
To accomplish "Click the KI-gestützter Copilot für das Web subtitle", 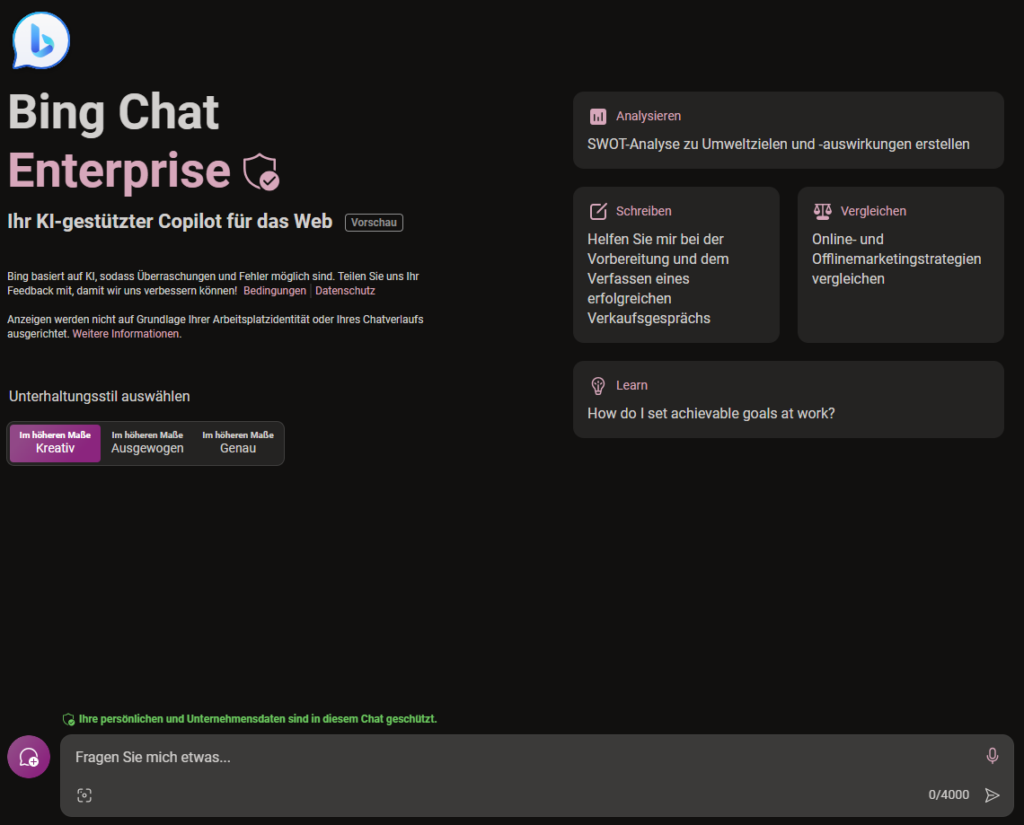I will [170, 221].
